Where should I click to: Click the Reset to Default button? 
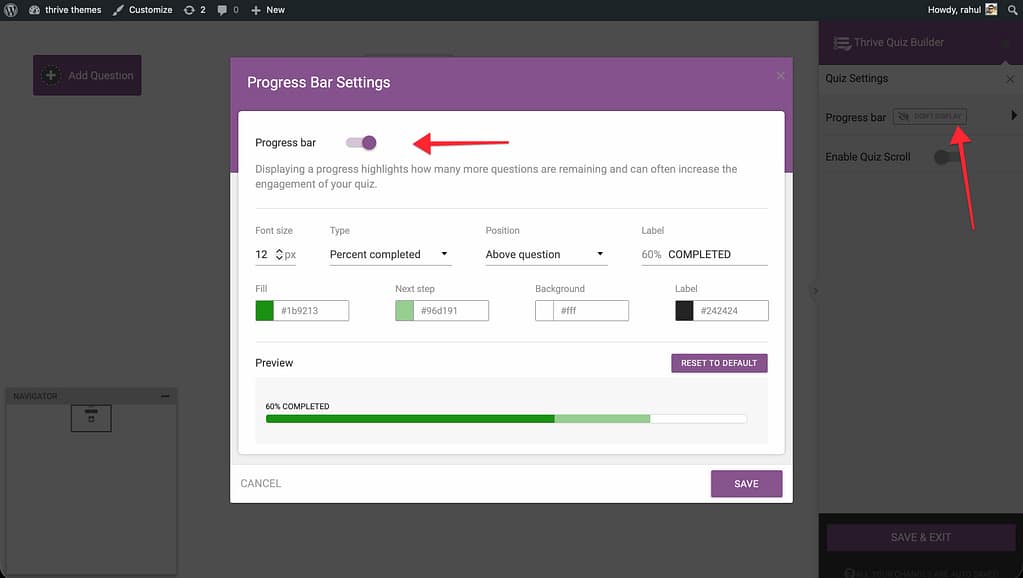tap(718, 363)
